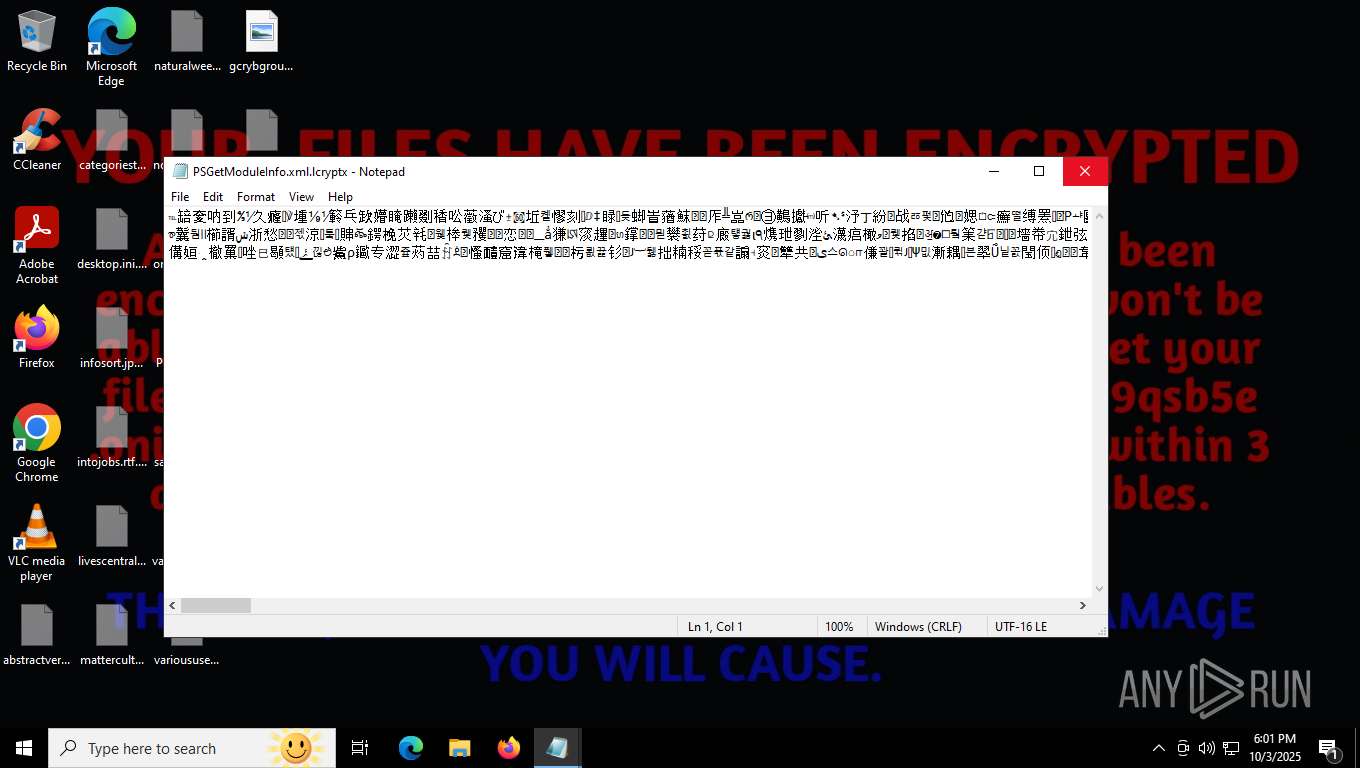Select the varioususe... file icon
The width and height of the screenshot is (1360, 768).
click(x=187, y=652)
